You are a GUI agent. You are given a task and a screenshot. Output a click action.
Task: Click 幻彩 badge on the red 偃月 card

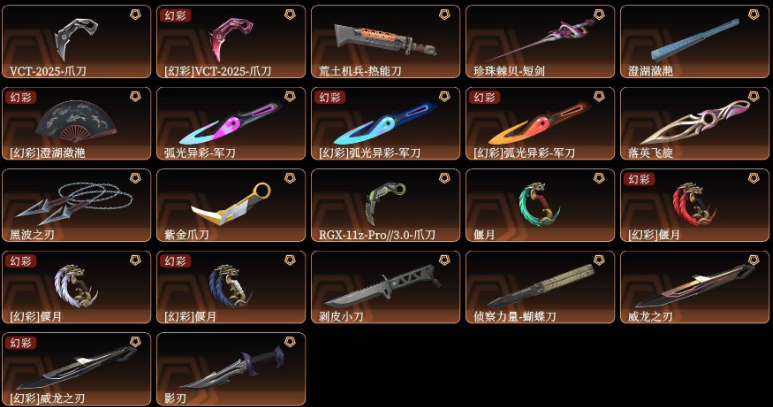coord(639,179)
